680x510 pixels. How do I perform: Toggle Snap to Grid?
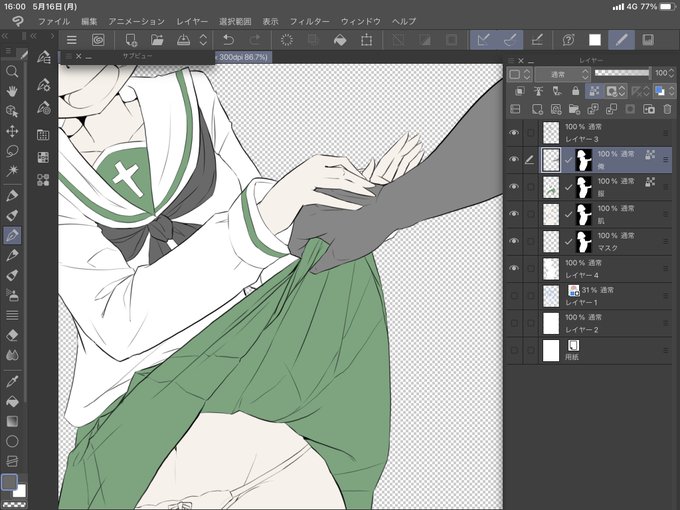537,40
